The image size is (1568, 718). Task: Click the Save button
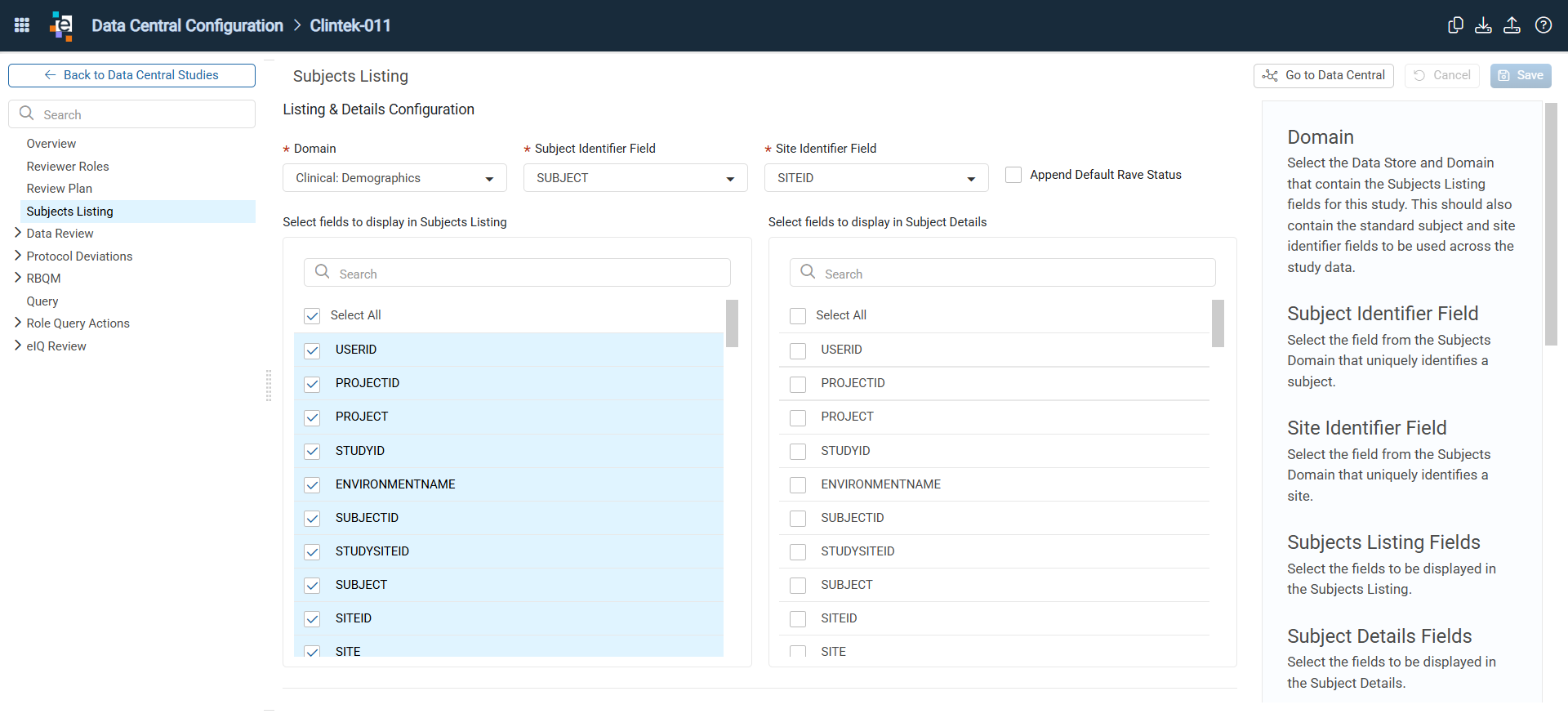(x=1521, y=75)
